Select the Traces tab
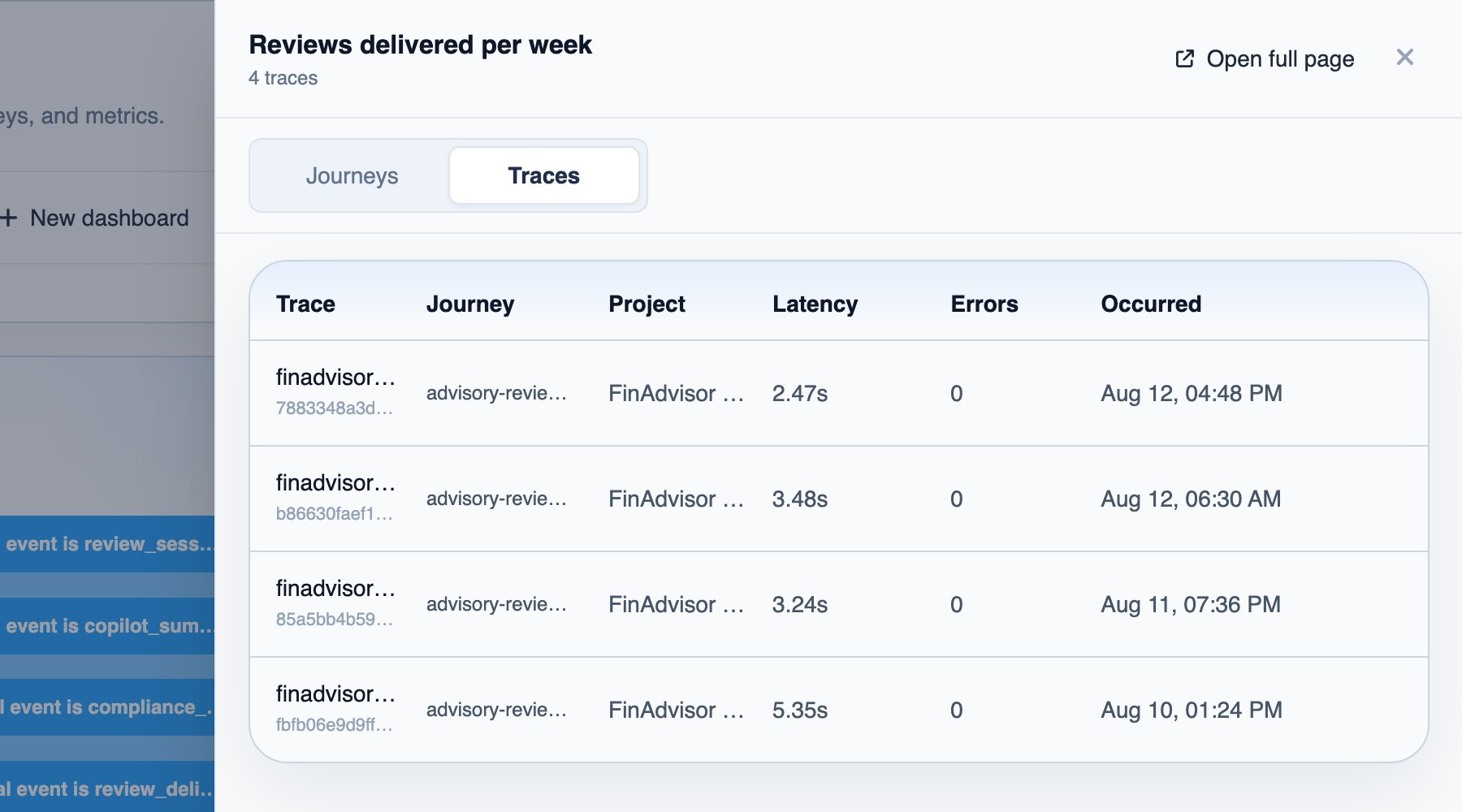Image resolution: width=1462 pixels, height=812 pixels. coord(543,175)
